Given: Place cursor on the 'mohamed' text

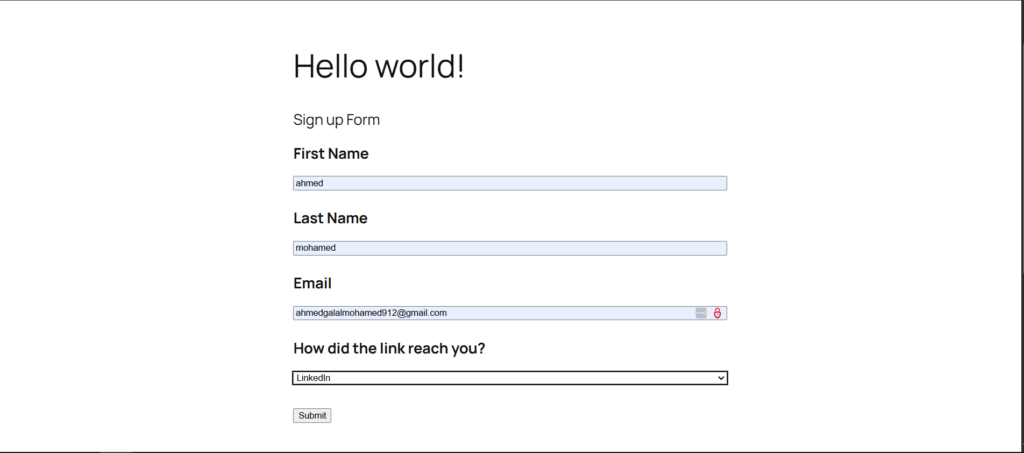Looking at the screenshot, I should [316, 248].
